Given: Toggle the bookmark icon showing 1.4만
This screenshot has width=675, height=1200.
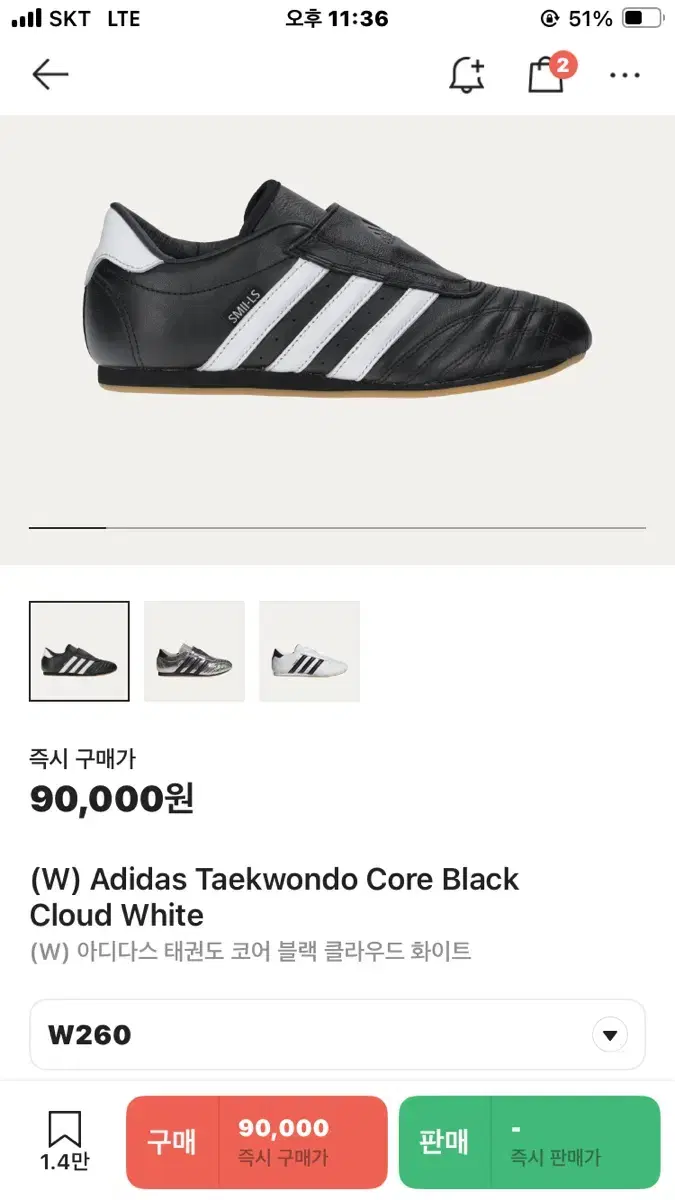Looking at the screenshot, I should [x=65, y=1141].
